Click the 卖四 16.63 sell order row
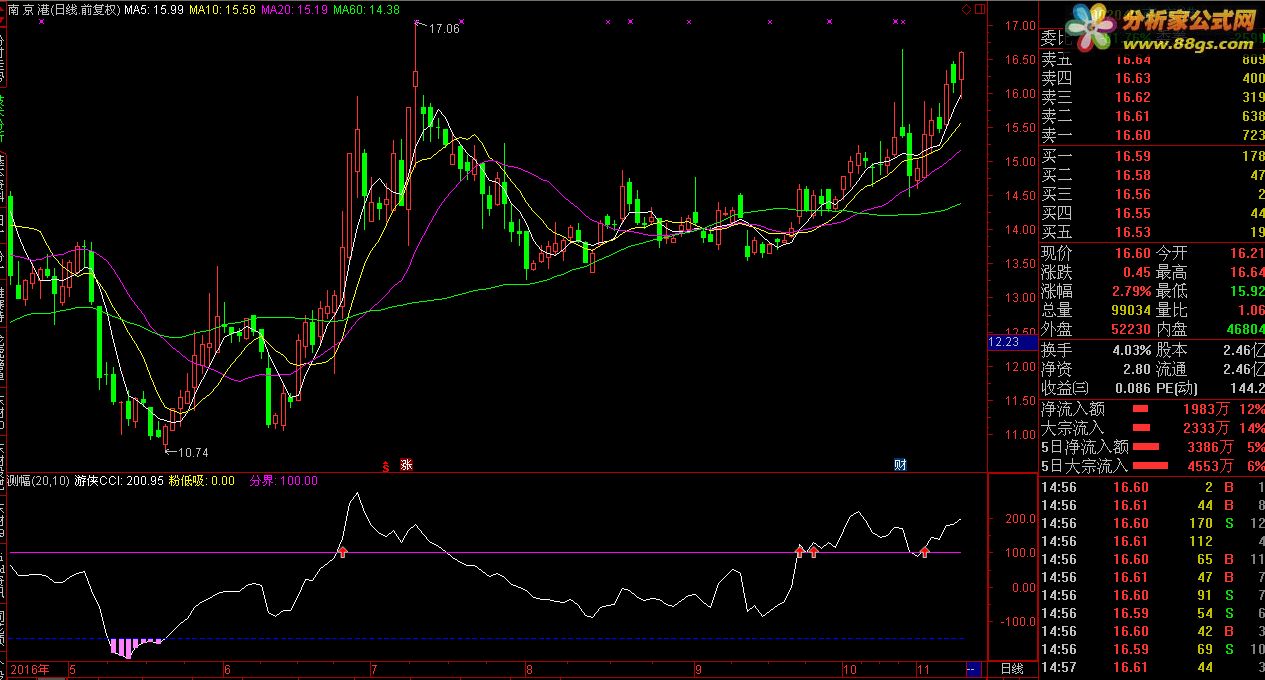Image resolution: width=1265 pixels, height=680 pixels. click(x=1152, y=78)
